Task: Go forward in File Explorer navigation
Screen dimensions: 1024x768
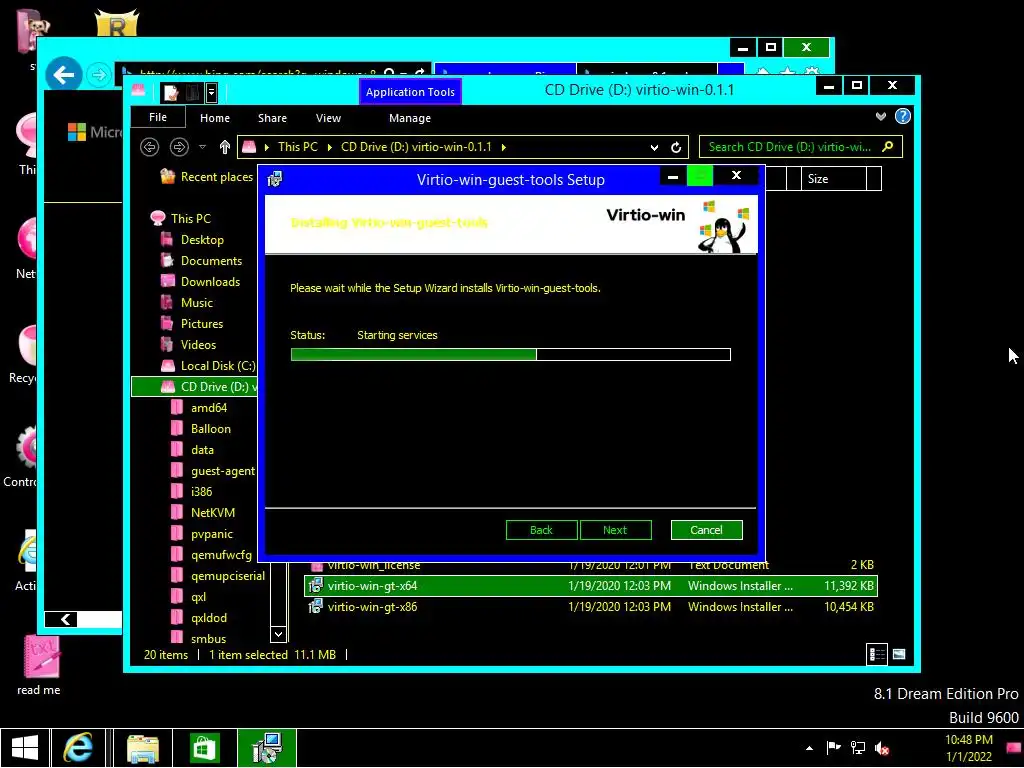Action: click(179, 147)
